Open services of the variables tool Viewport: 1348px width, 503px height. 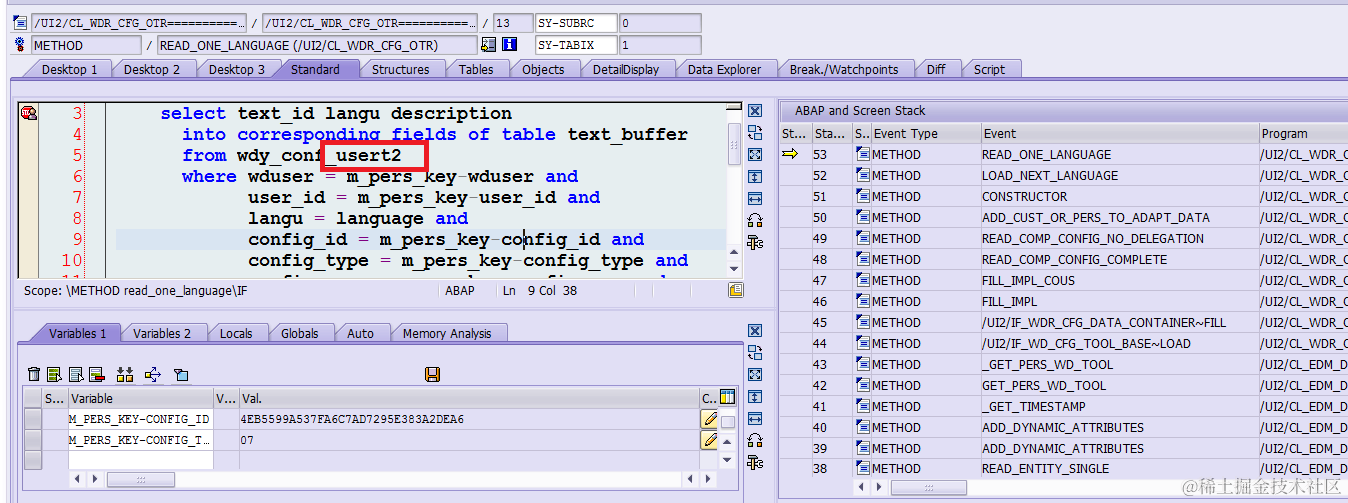tap(755, 441)
